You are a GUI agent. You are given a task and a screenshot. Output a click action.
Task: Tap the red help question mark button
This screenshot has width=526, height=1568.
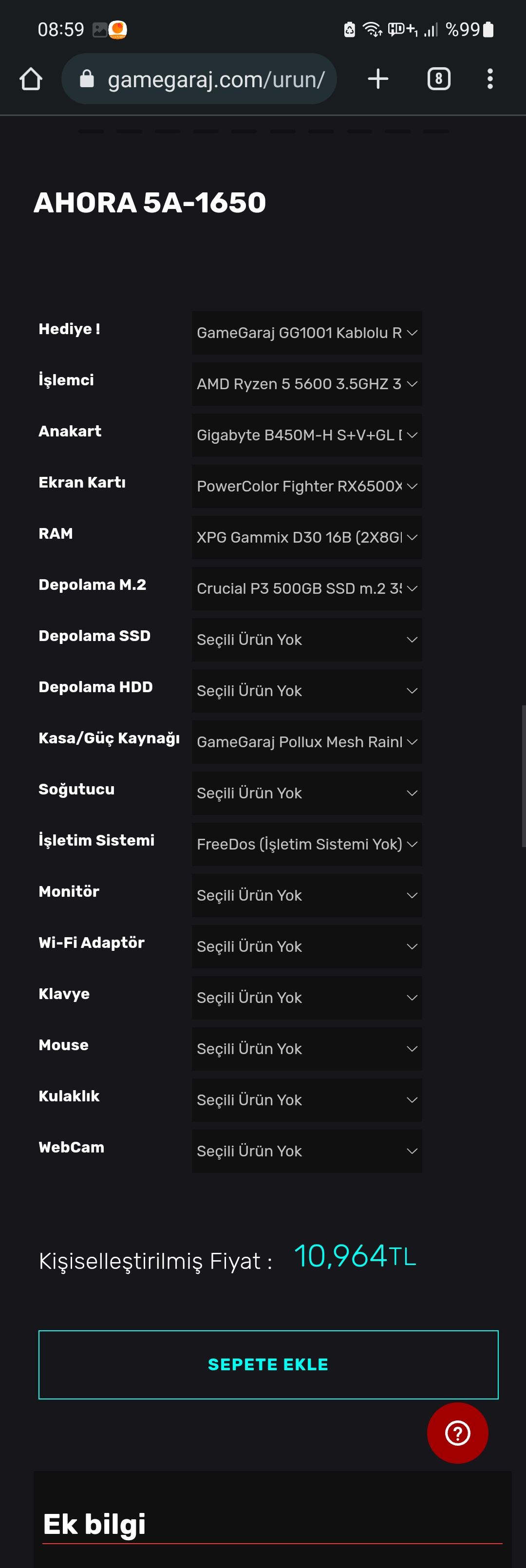click(457, 1432)
